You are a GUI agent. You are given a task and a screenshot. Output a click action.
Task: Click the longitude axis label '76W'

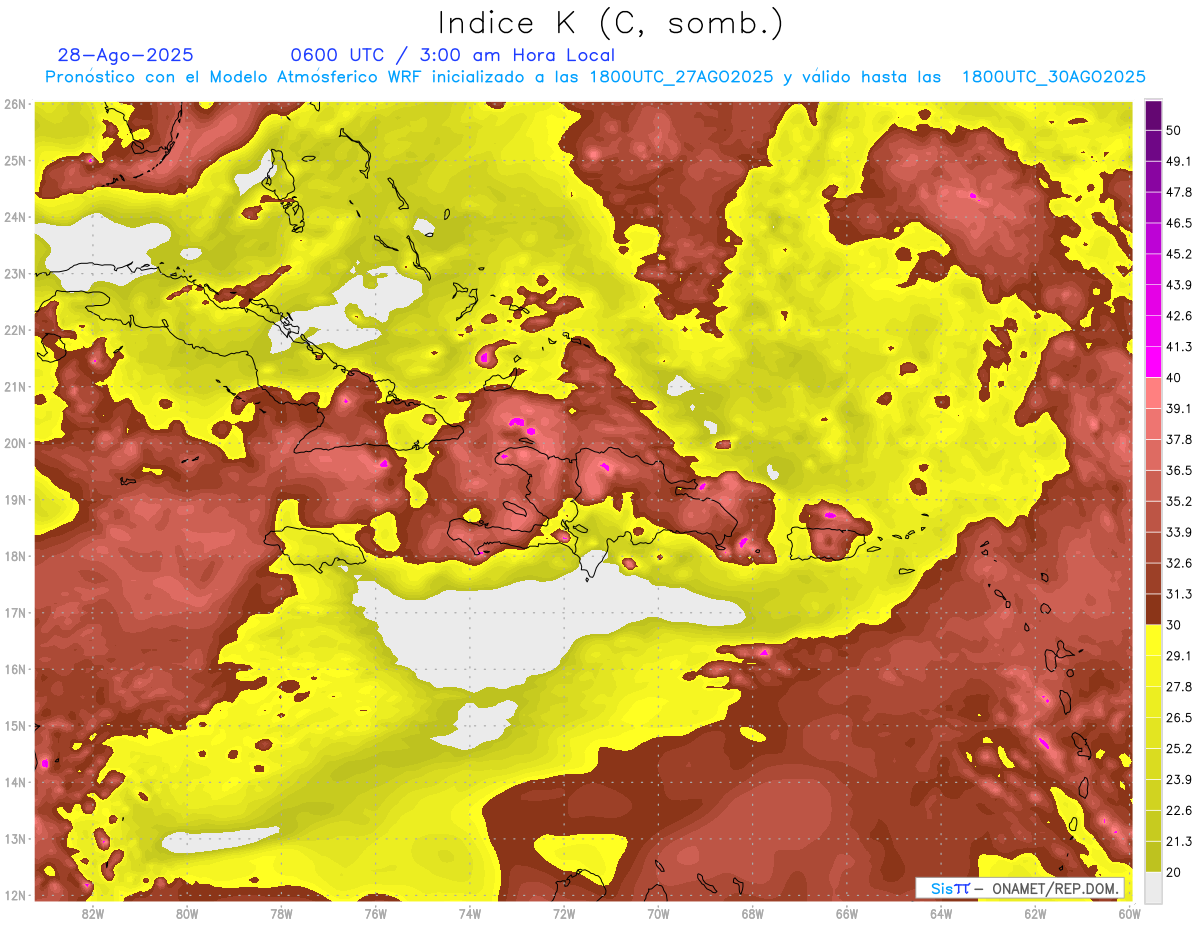375,914
